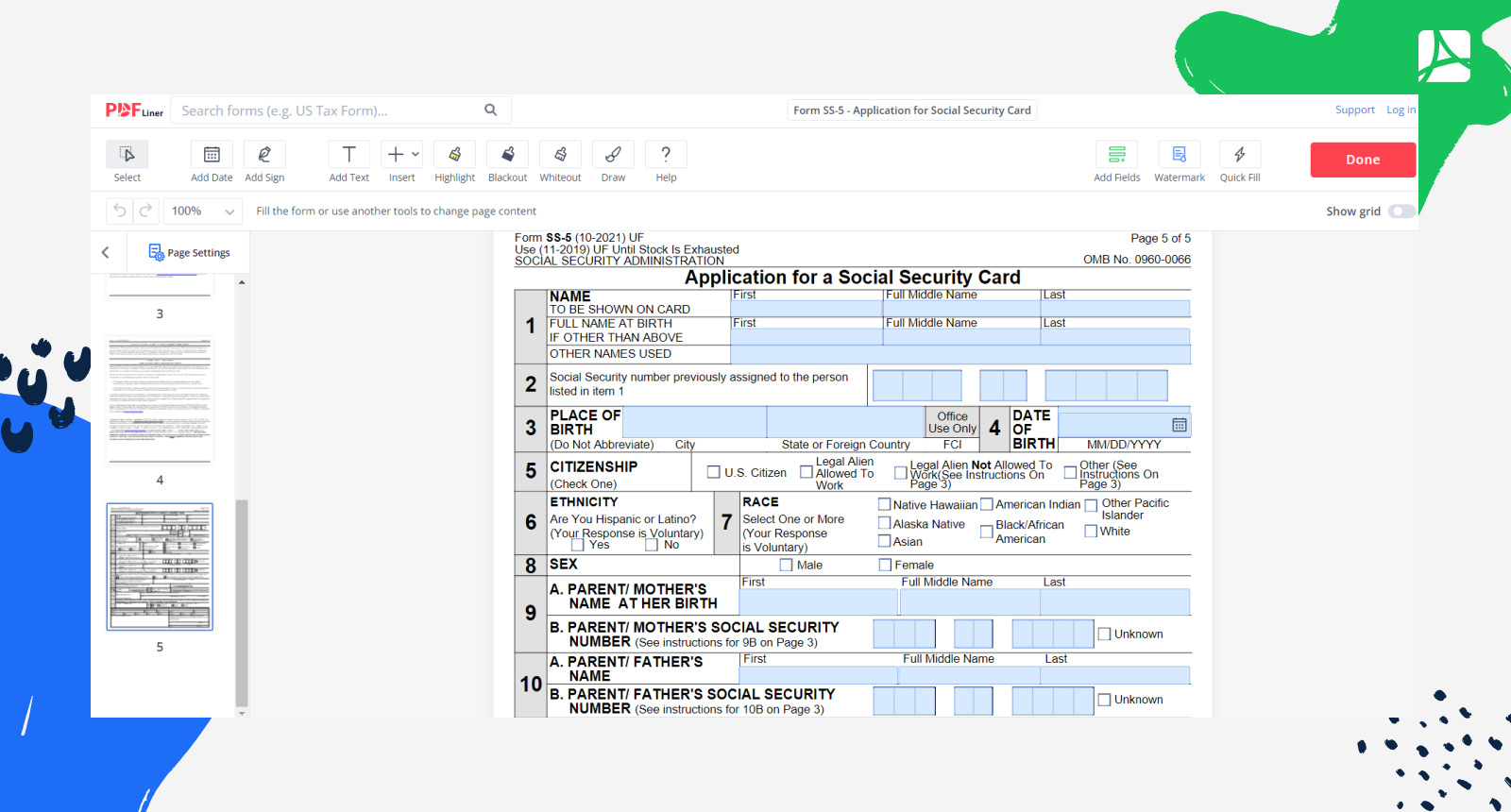
Task: Click the Quick Fill icon
Action: (x=1239, y=155)
